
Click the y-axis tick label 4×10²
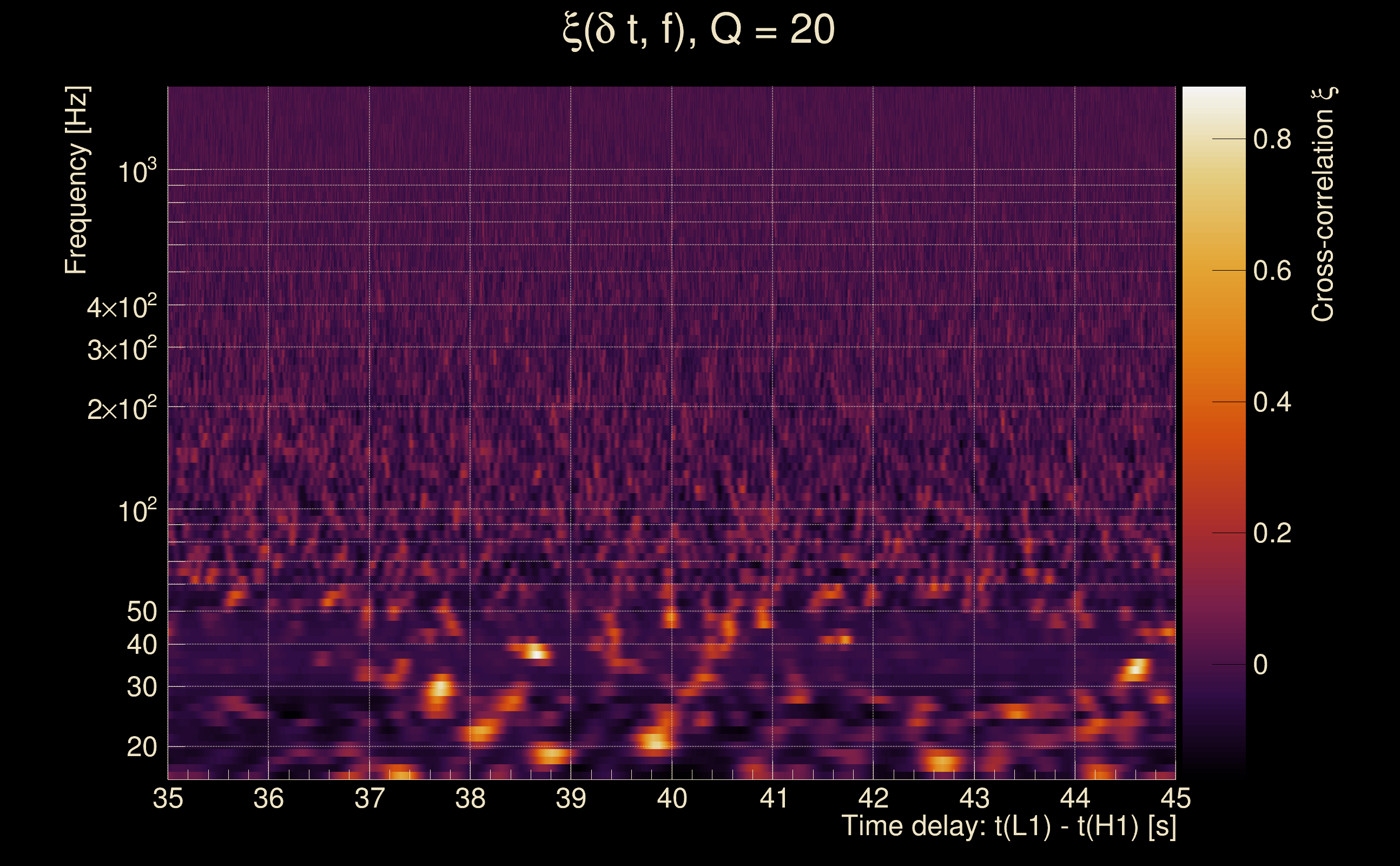pos(121,307)
